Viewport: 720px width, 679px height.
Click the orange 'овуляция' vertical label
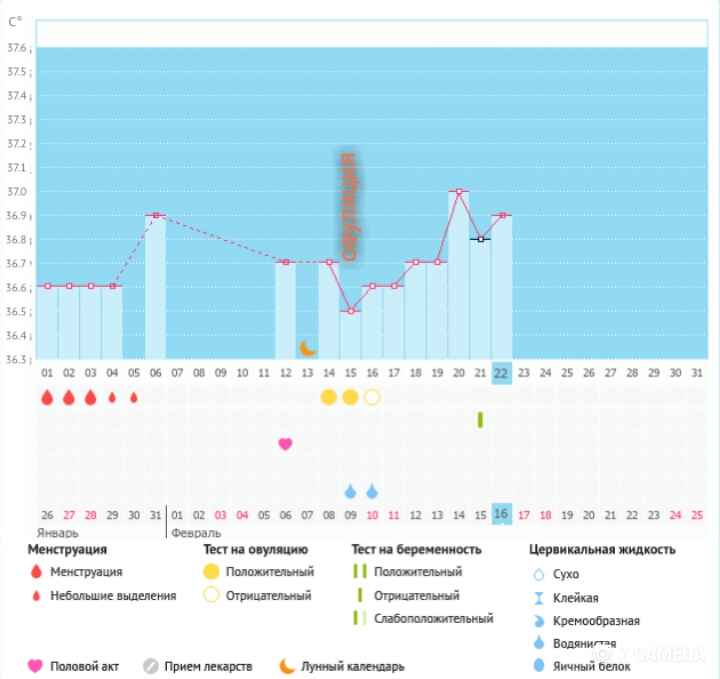coord(348,207)
